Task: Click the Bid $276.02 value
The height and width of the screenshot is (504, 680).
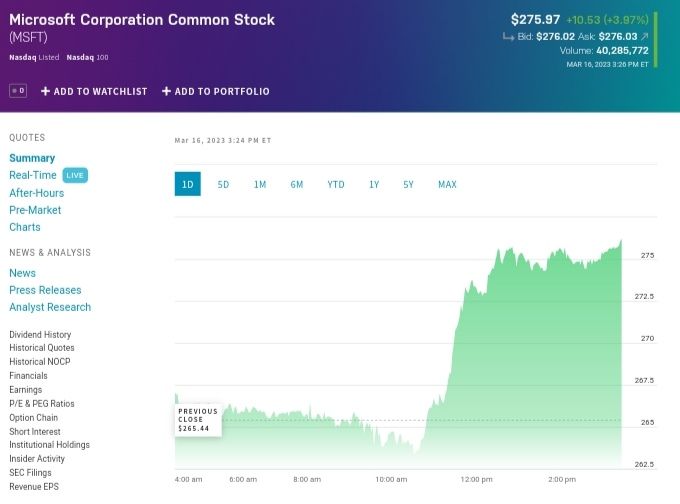Action: pyautogui.click(x=556, y=36)
